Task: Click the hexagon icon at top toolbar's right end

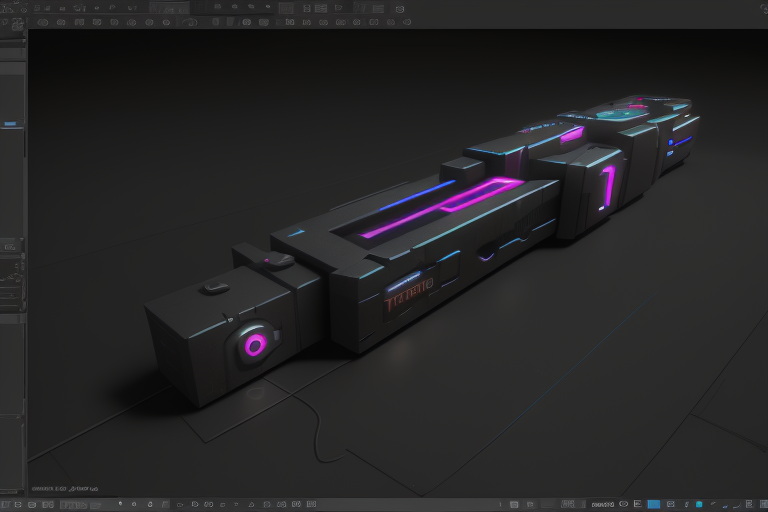Action: 400,8
